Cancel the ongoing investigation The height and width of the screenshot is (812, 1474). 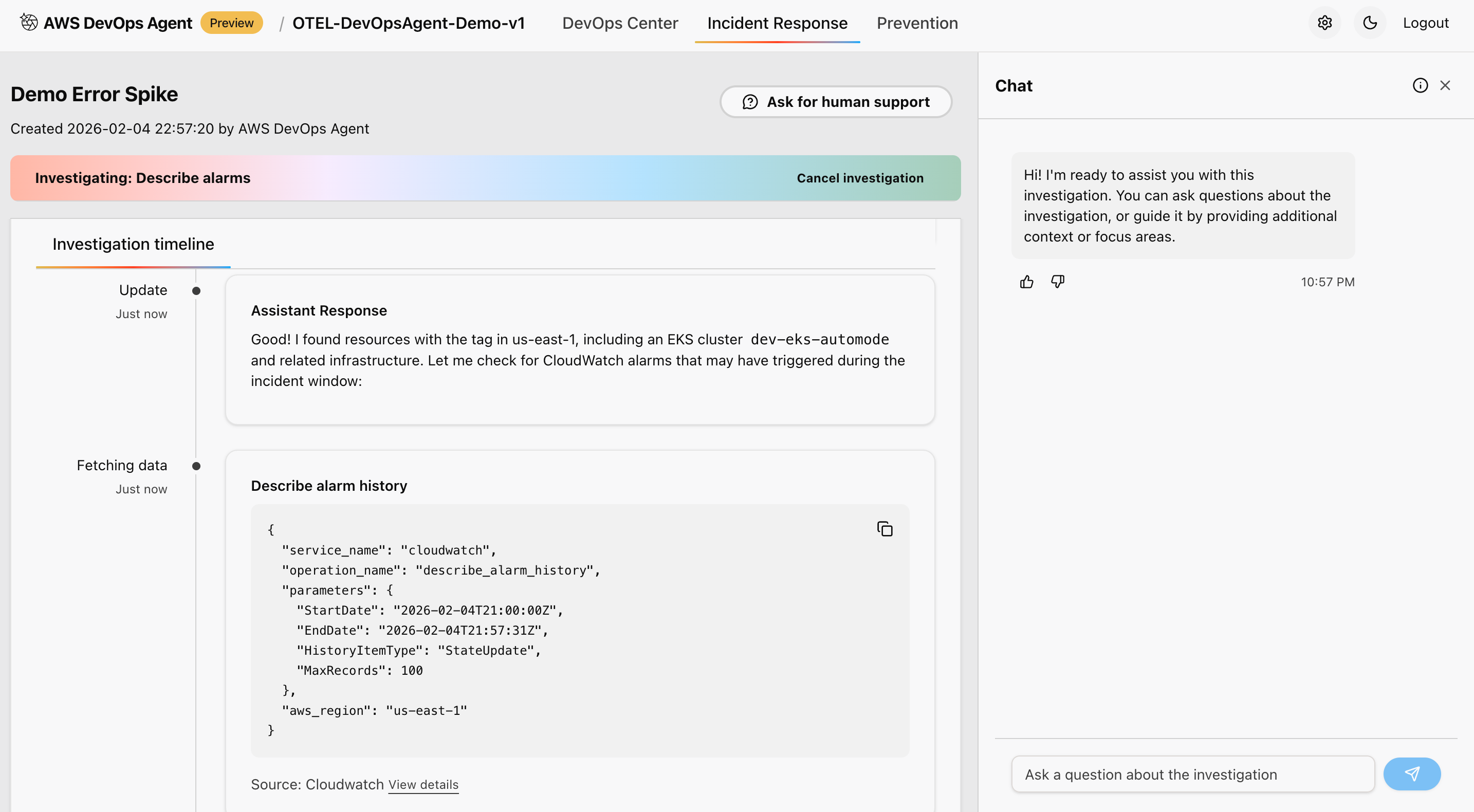[859, 177]
